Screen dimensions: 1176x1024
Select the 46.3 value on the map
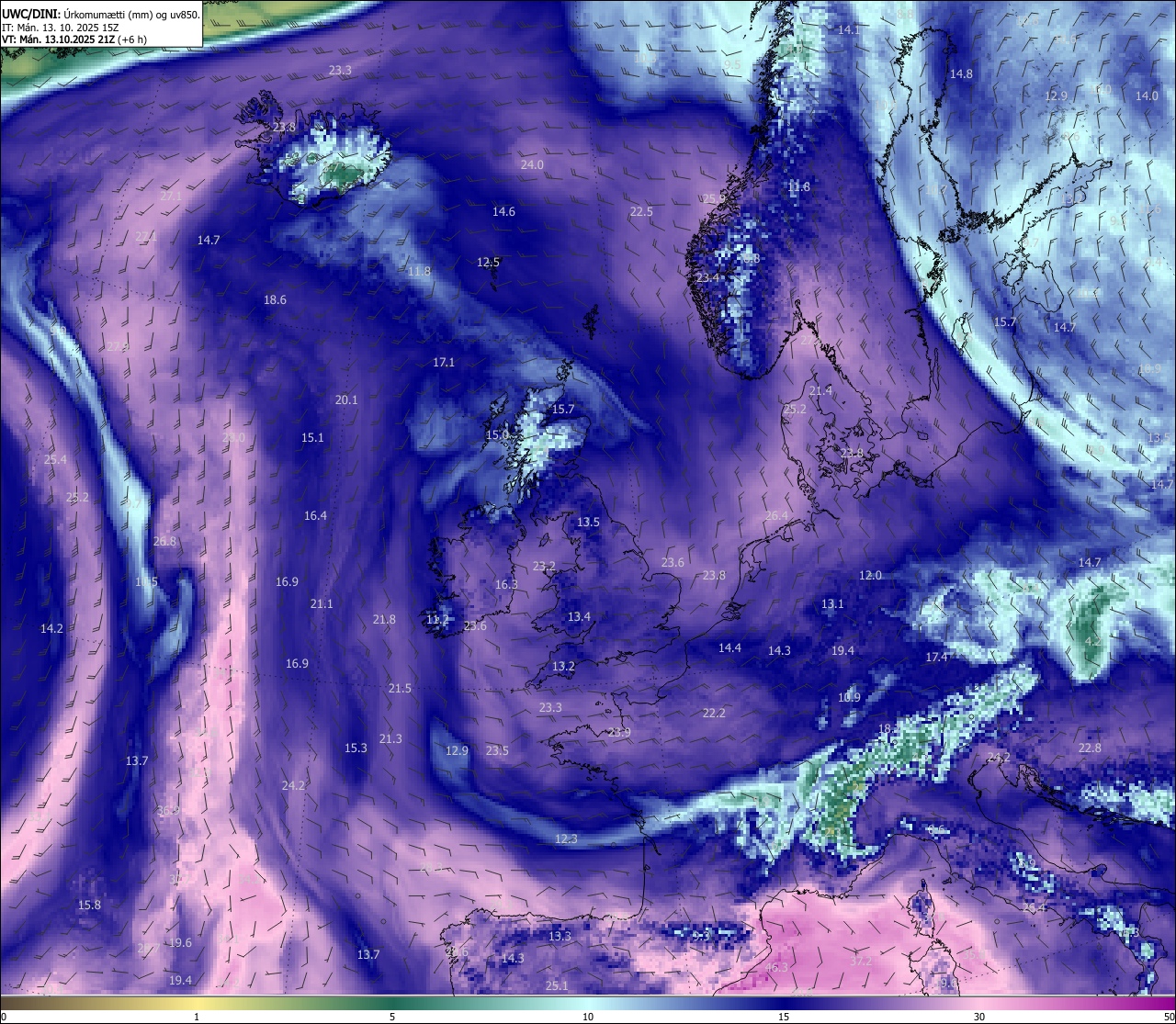(x=776, y=967)
